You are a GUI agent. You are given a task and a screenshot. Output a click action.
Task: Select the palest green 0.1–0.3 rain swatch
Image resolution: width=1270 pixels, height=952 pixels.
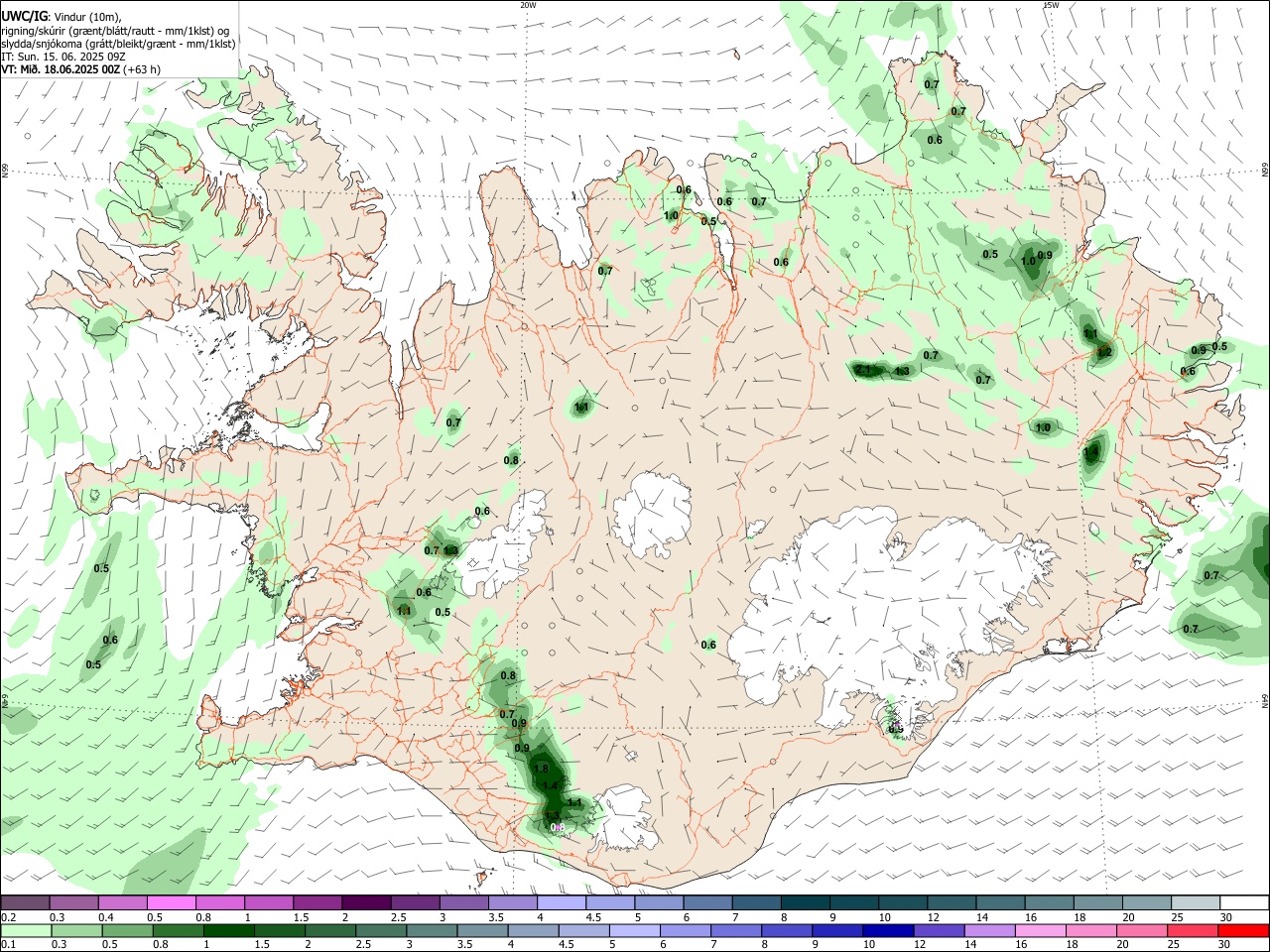[26, 930]
